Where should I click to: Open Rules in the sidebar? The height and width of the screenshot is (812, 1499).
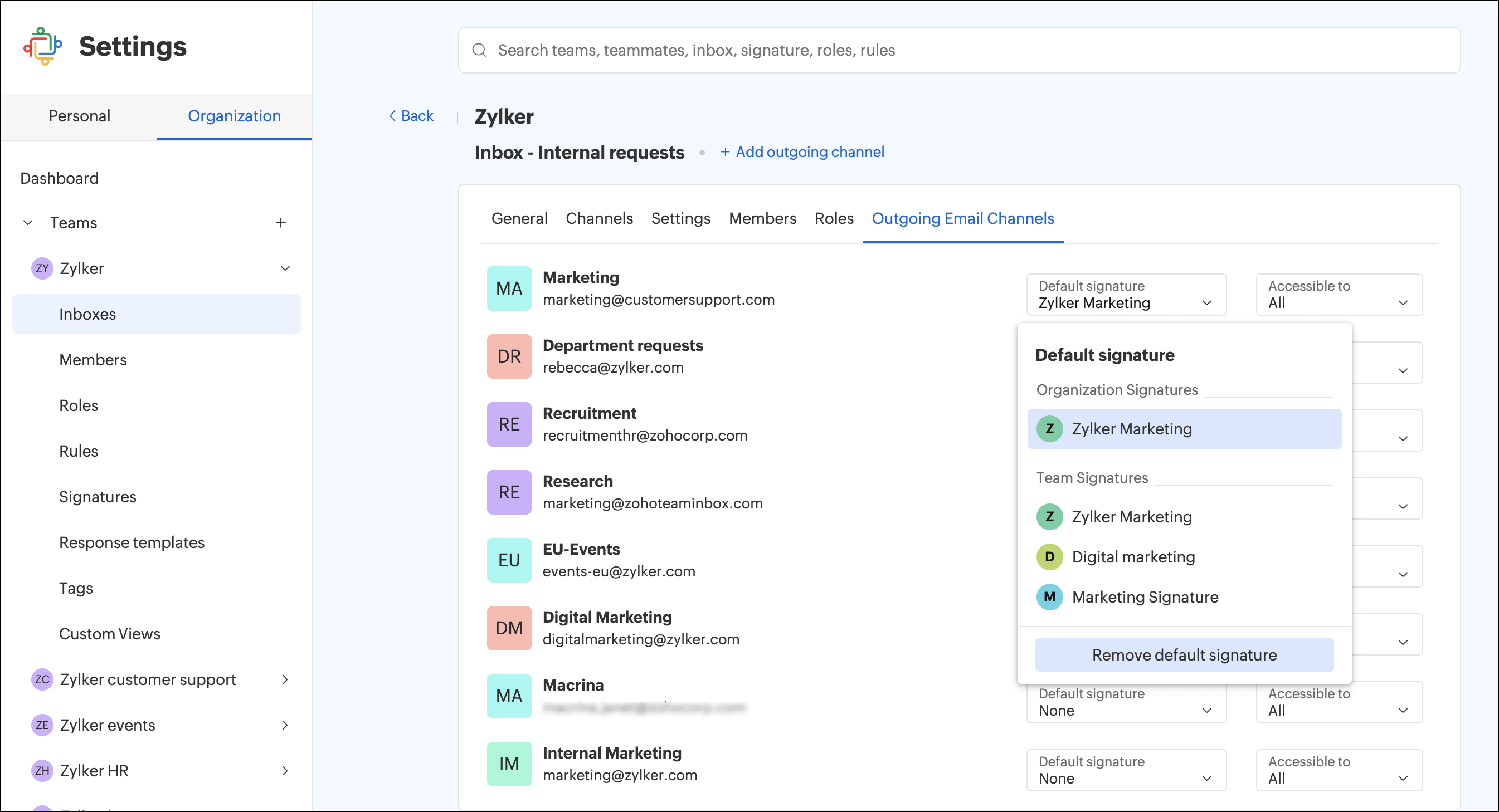(x=79, y=451)
